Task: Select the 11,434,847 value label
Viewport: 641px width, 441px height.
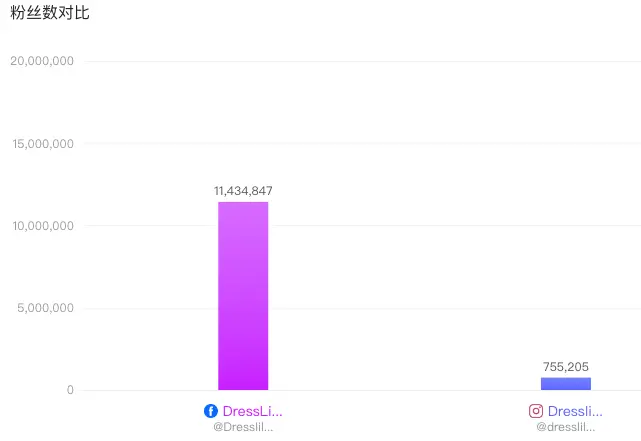Action: (x=243, y=191)
